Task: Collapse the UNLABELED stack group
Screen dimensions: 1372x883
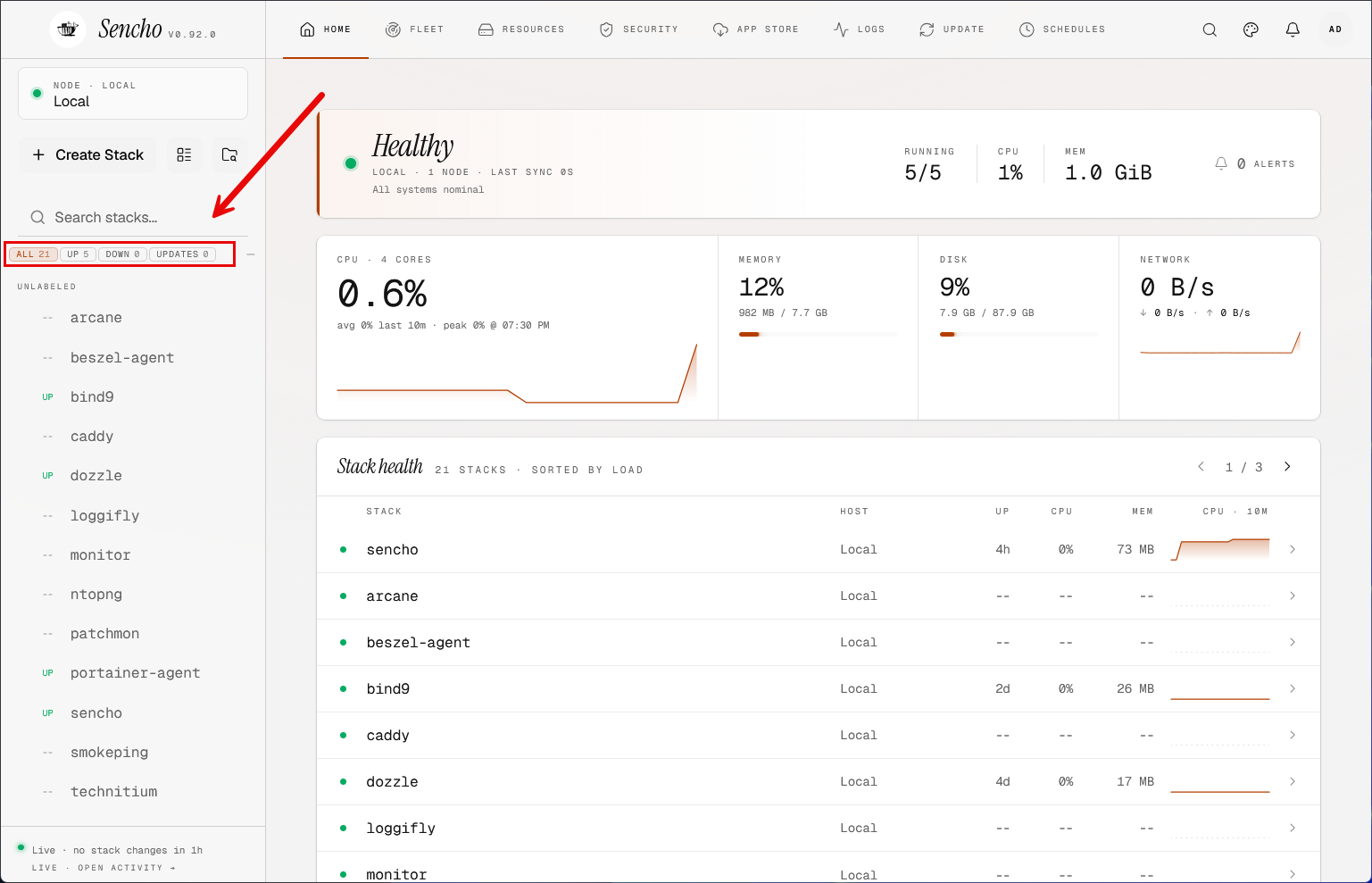Action: 46,287
